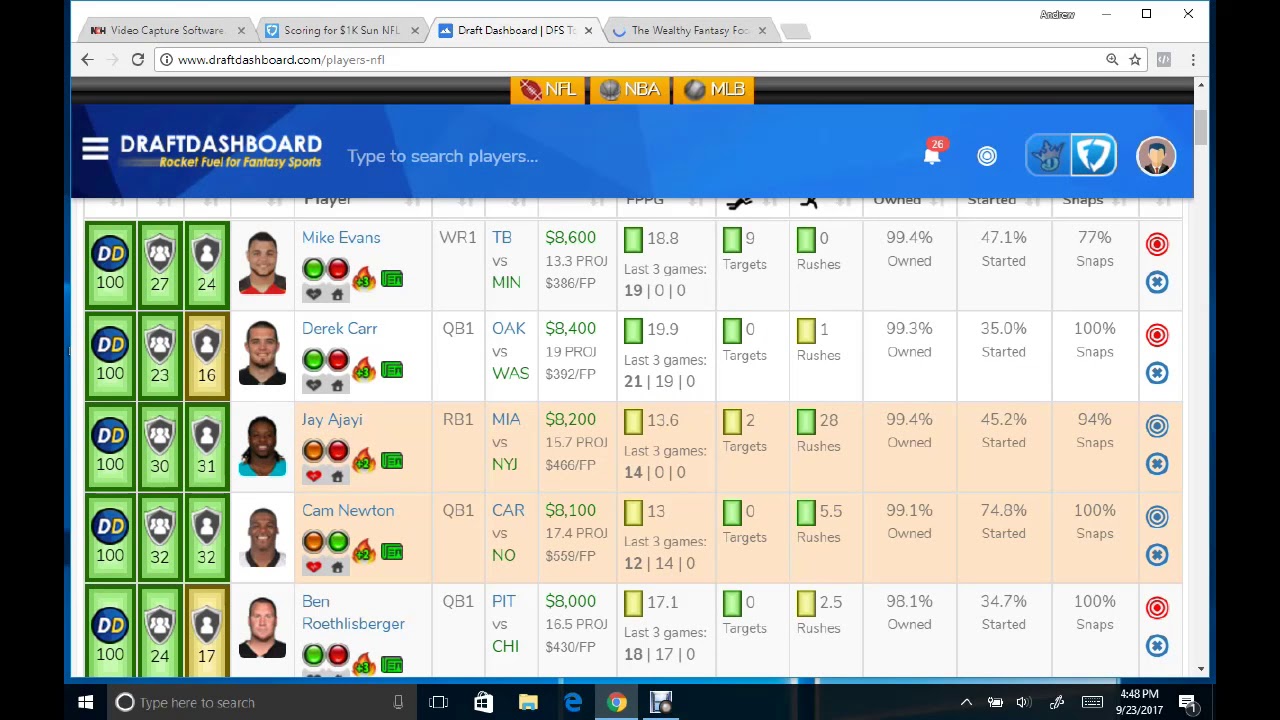Switch to DraftKings site with crown icon
The width and height of the screenshot is (1280, 720).
click(x=1048, y=156)
